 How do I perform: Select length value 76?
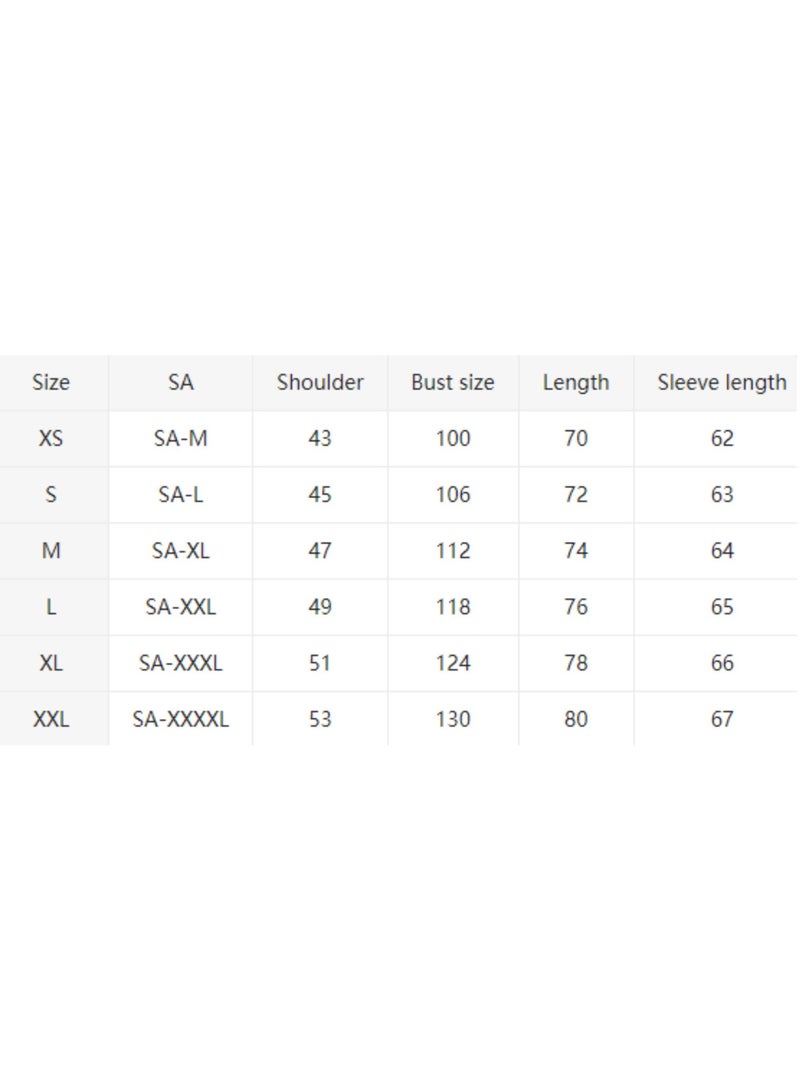pos(576,607)
